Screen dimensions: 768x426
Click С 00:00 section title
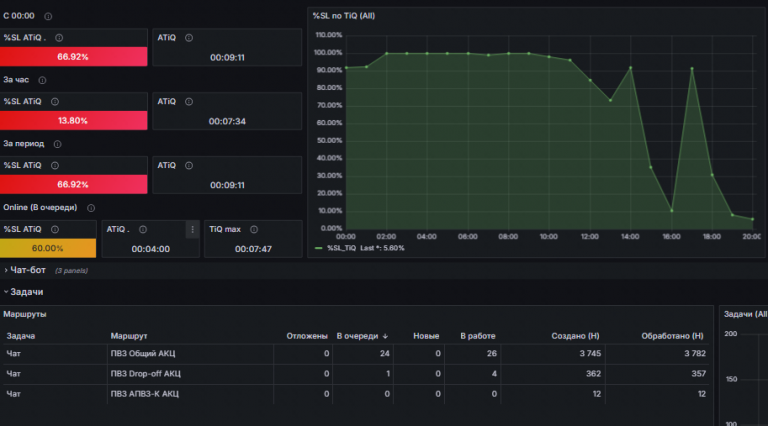click(x=19, y=16)
